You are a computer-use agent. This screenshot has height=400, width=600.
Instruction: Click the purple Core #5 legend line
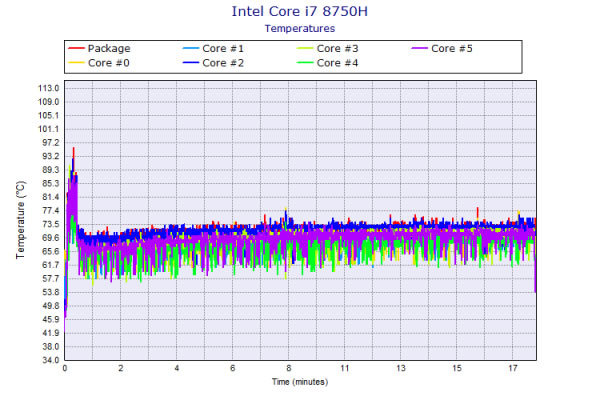419,48
